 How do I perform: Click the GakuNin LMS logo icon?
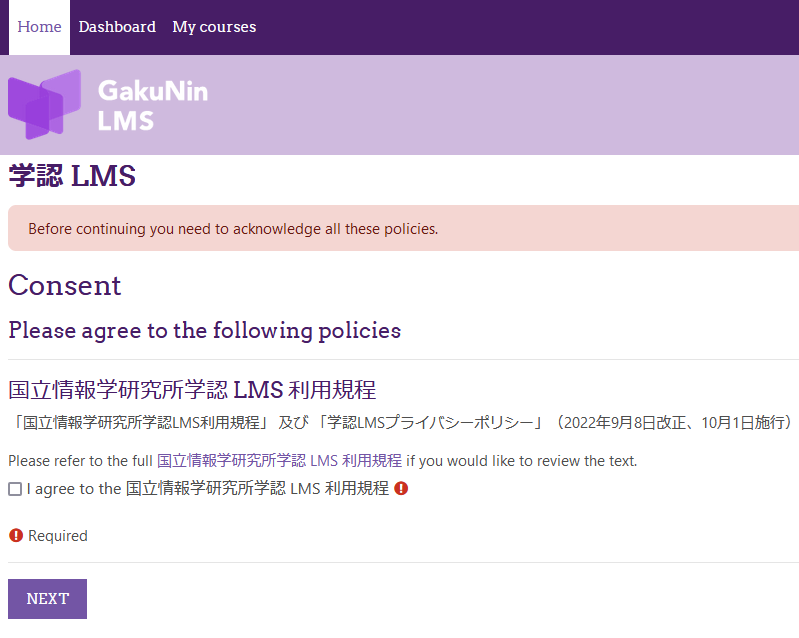(x=44, y=104)
